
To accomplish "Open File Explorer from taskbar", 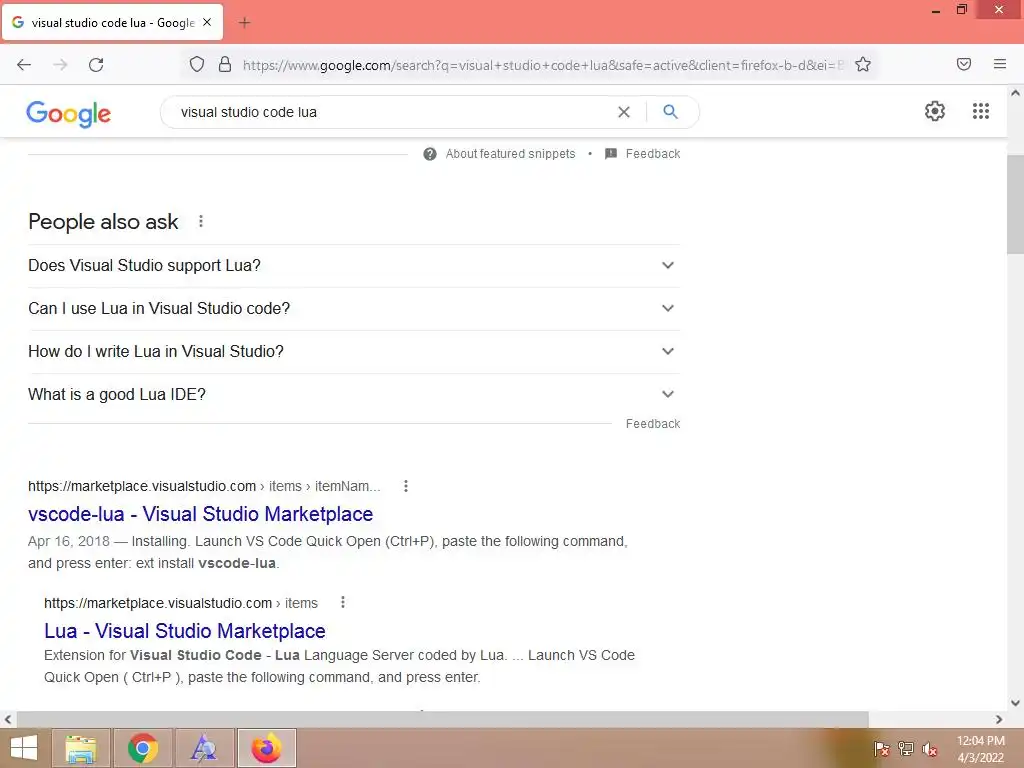I will pos(80,748).
